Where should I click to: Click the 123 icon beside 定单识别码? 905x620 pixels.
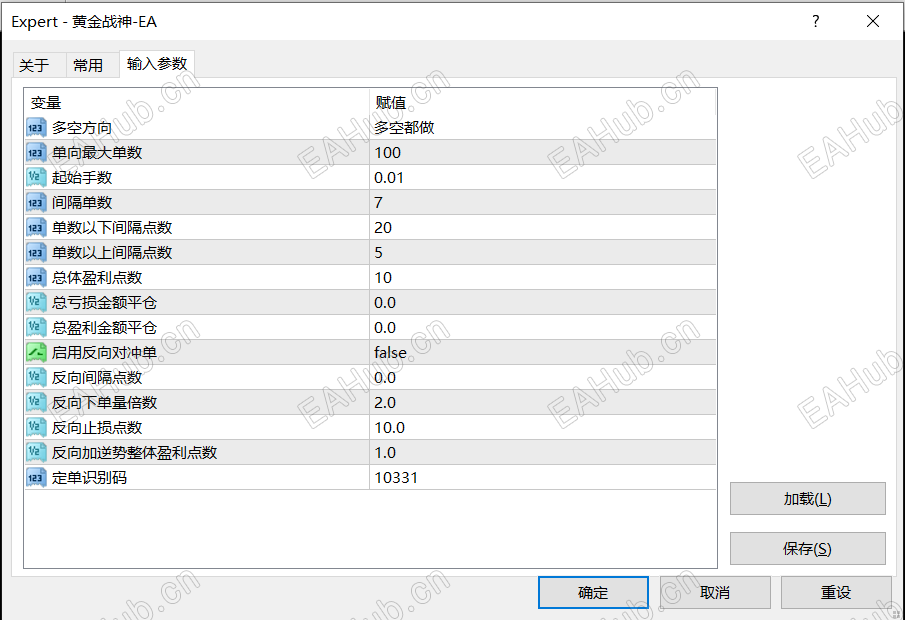pos(36,477)
